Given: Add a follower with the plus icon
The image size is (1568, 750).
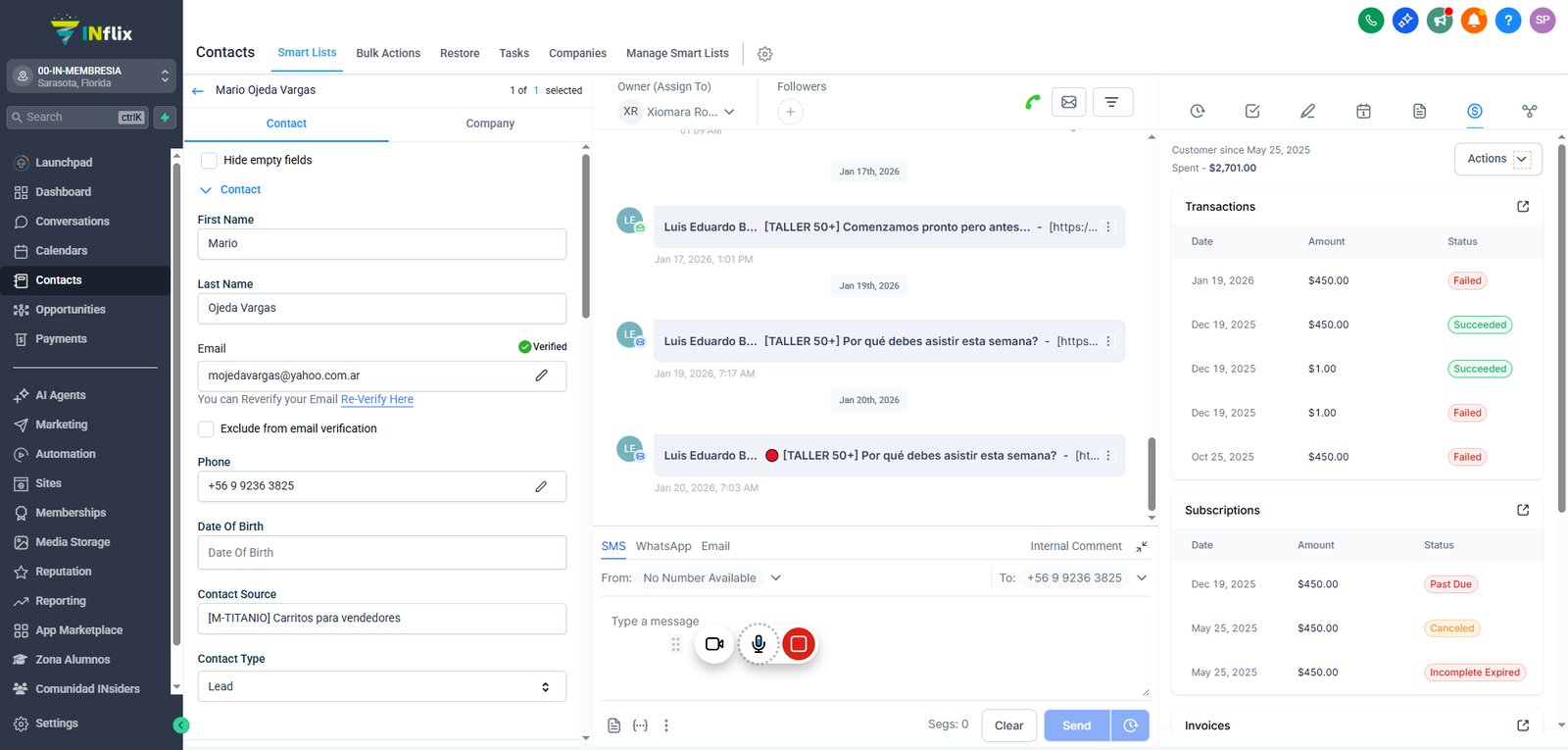Looking at the screenshot, I should 790,112.
